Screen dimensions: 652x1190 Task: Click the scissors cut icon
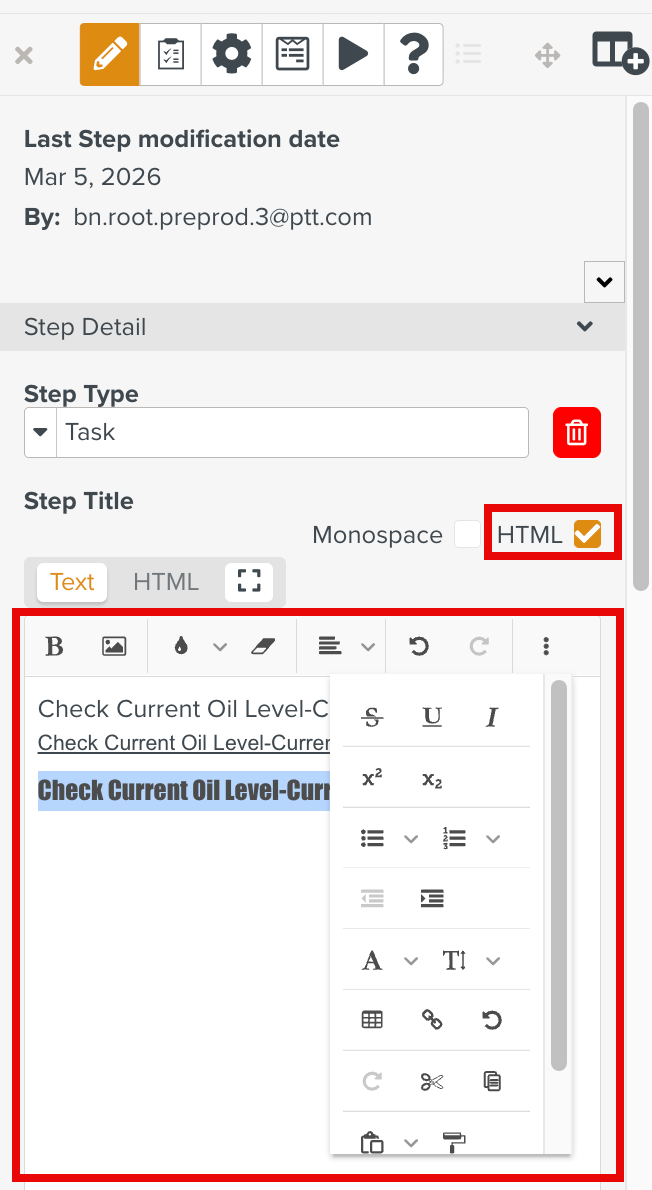point(432,1081)
